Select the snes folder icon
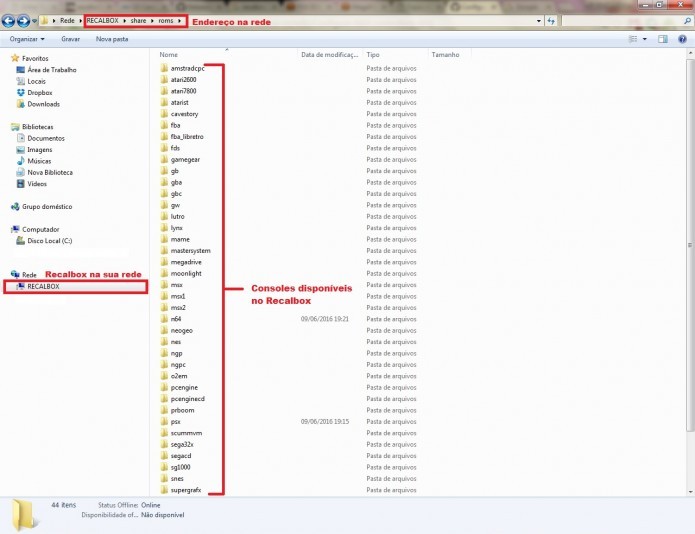Screen dimensions: 695x534 164,479
